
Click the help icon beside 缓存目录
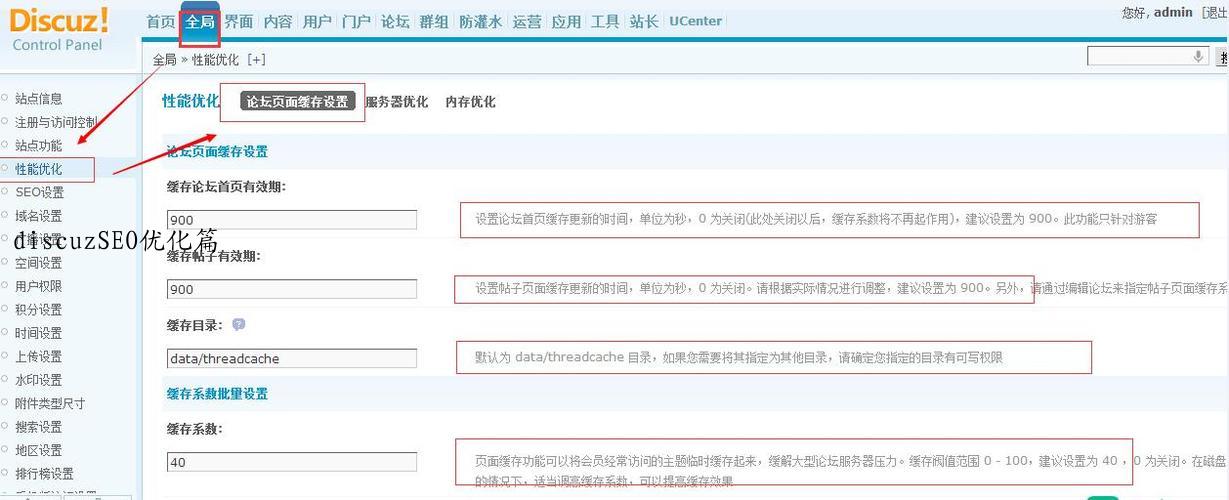[238, 325]
